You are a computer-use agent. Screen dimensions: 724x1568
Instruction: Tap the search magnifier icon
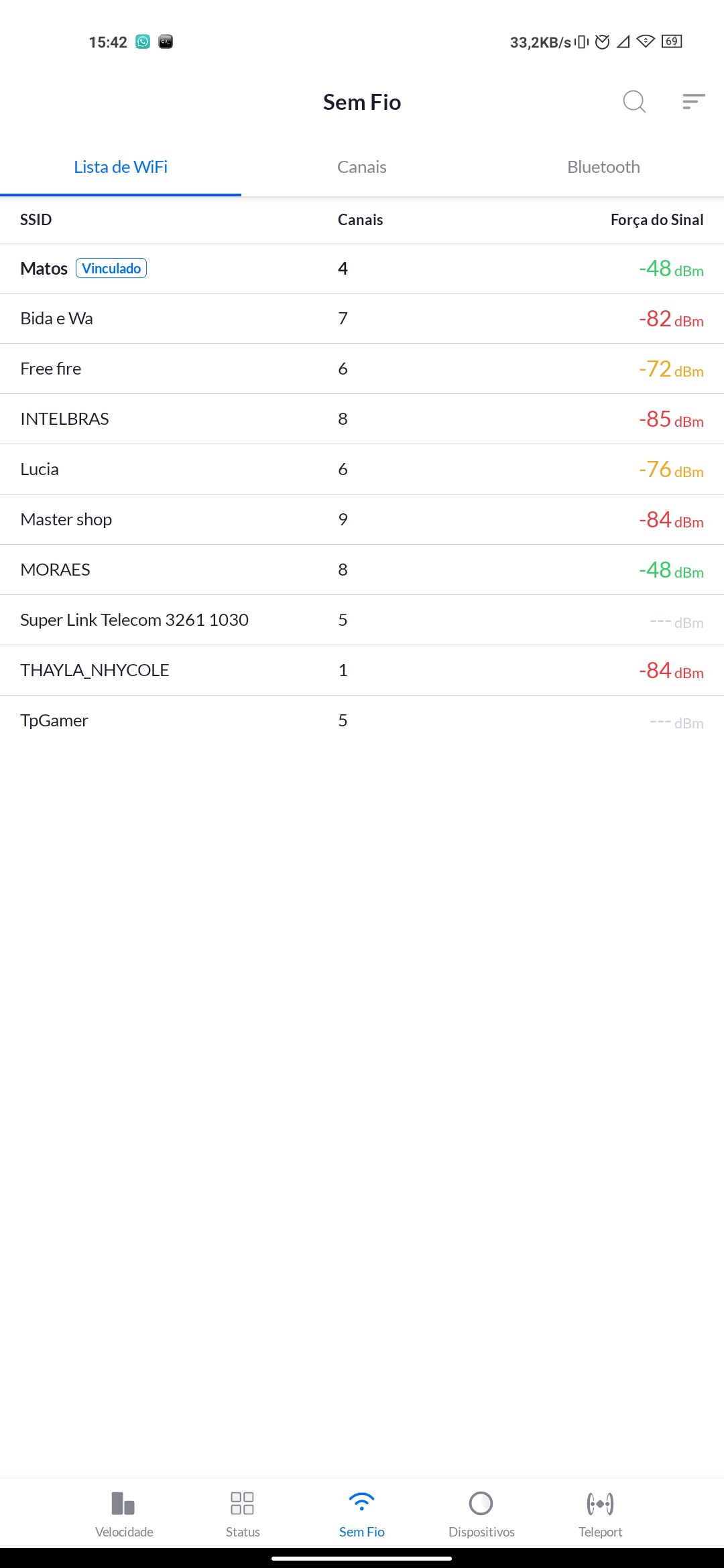633,102
